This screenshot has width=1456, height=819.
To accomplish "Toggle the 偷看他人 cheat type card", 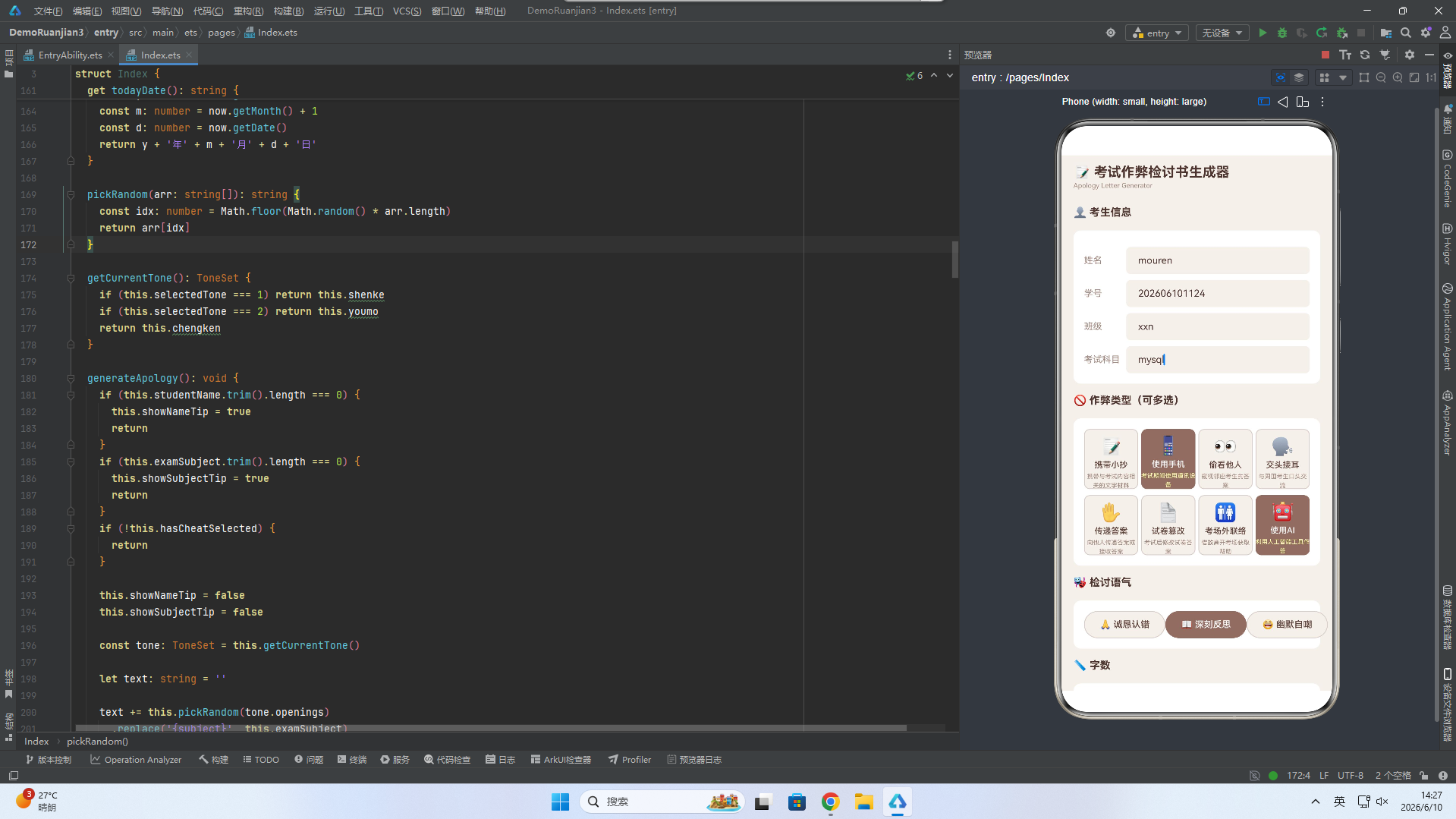I will 1225,459.
